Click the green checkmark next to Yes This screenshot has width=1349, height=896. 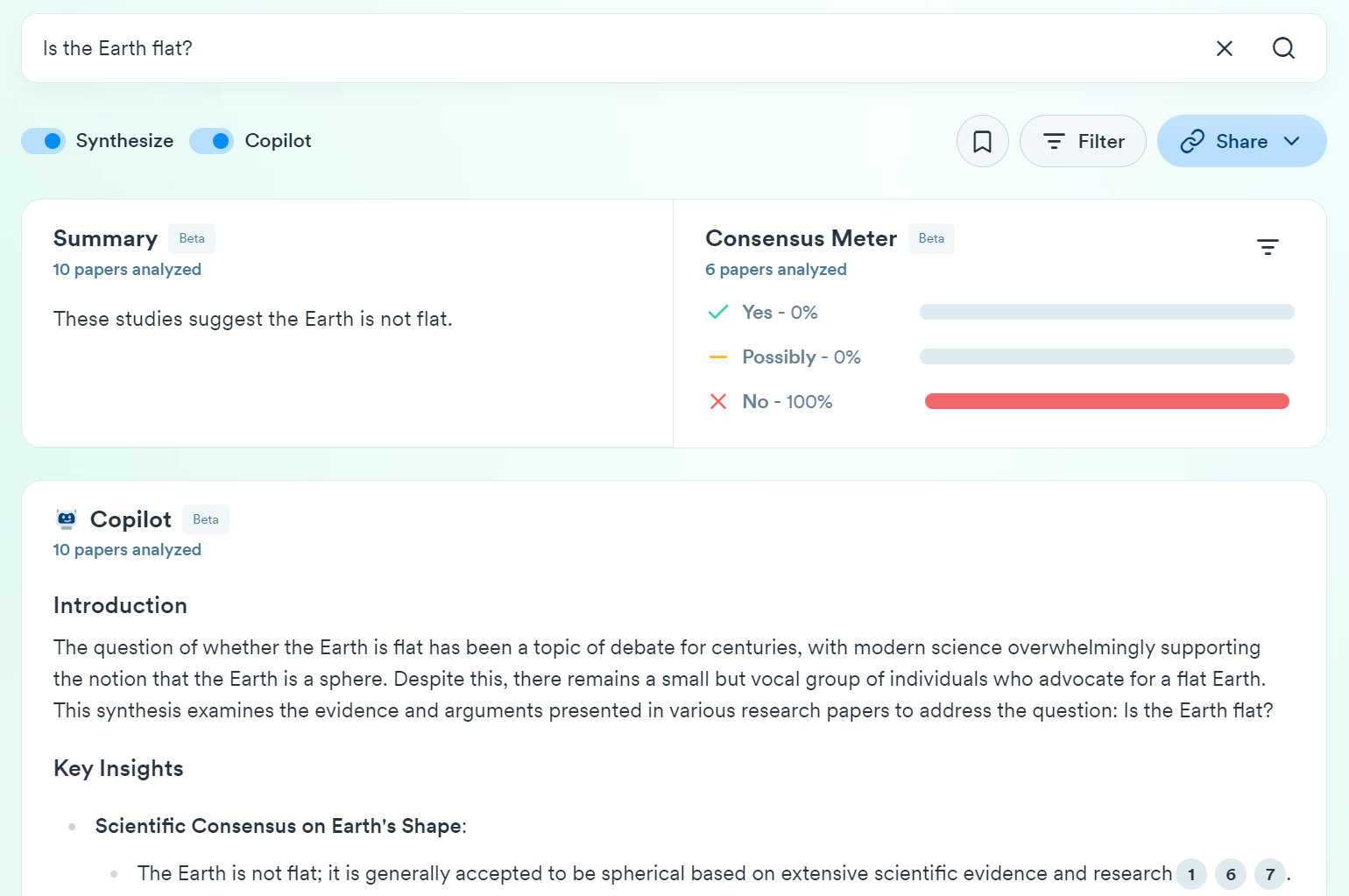(717, 313)
